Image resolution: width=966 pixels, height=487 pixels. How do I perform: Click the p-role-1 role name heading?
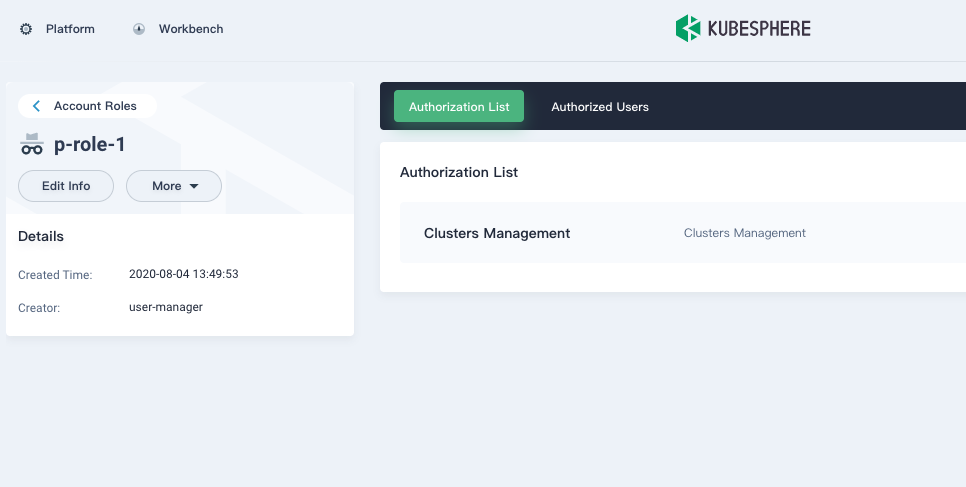point(90,144)
